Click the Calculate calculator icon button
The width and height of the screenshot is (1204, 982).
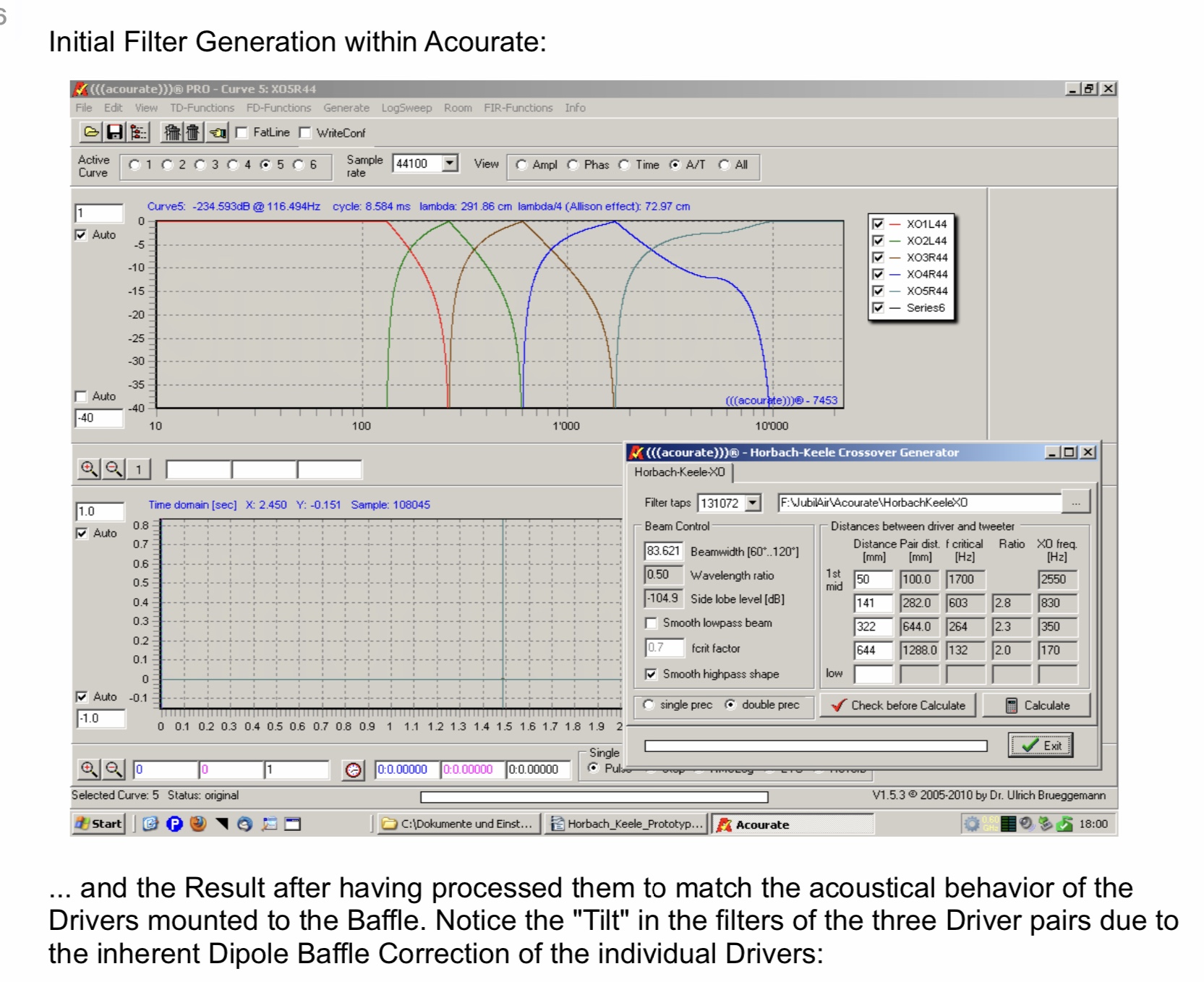pyautogui.click(x=1037, y=705)
